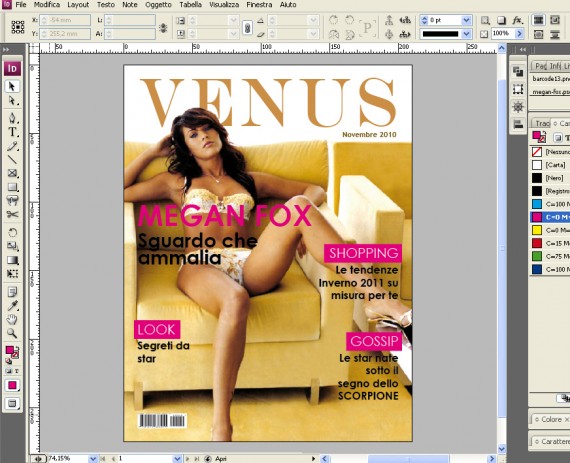Select the green C=75 swatch
Screen dimensions: 570x463
tap(550, 256)
